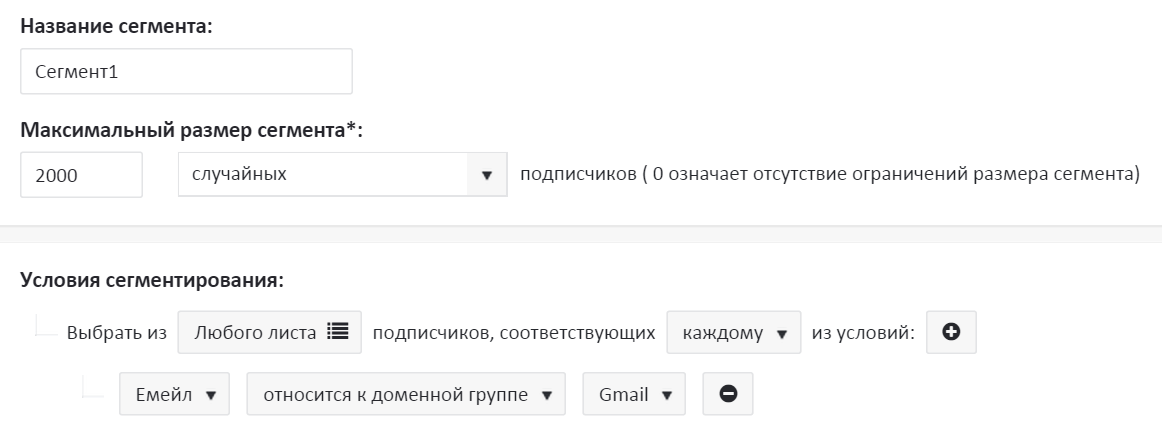Click the Максимальный размер сегмента label
1162x438 pixels.
point(191,131)
